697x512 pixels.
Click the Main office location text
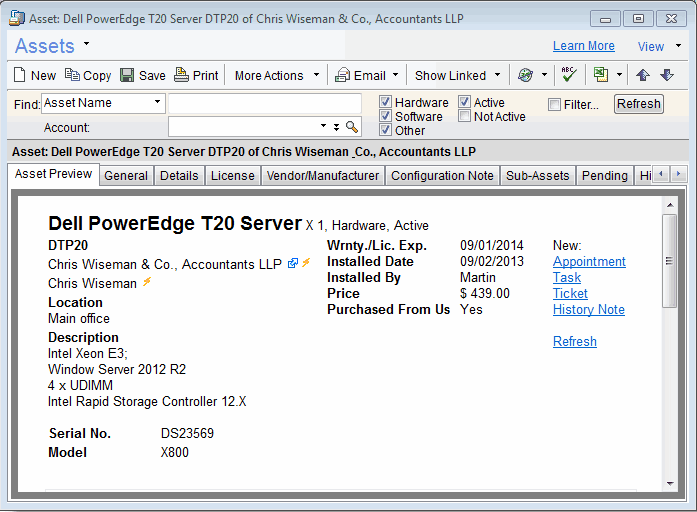point(79,318)
